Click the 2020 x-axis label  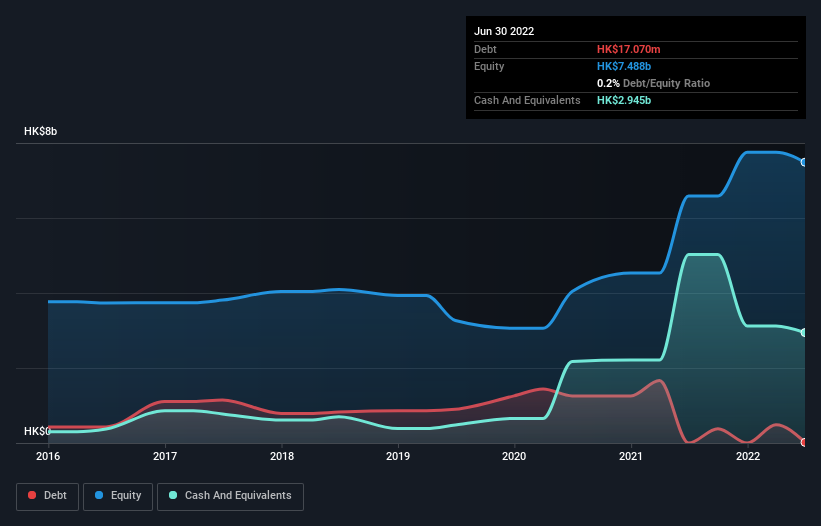(x=514, y=456)
